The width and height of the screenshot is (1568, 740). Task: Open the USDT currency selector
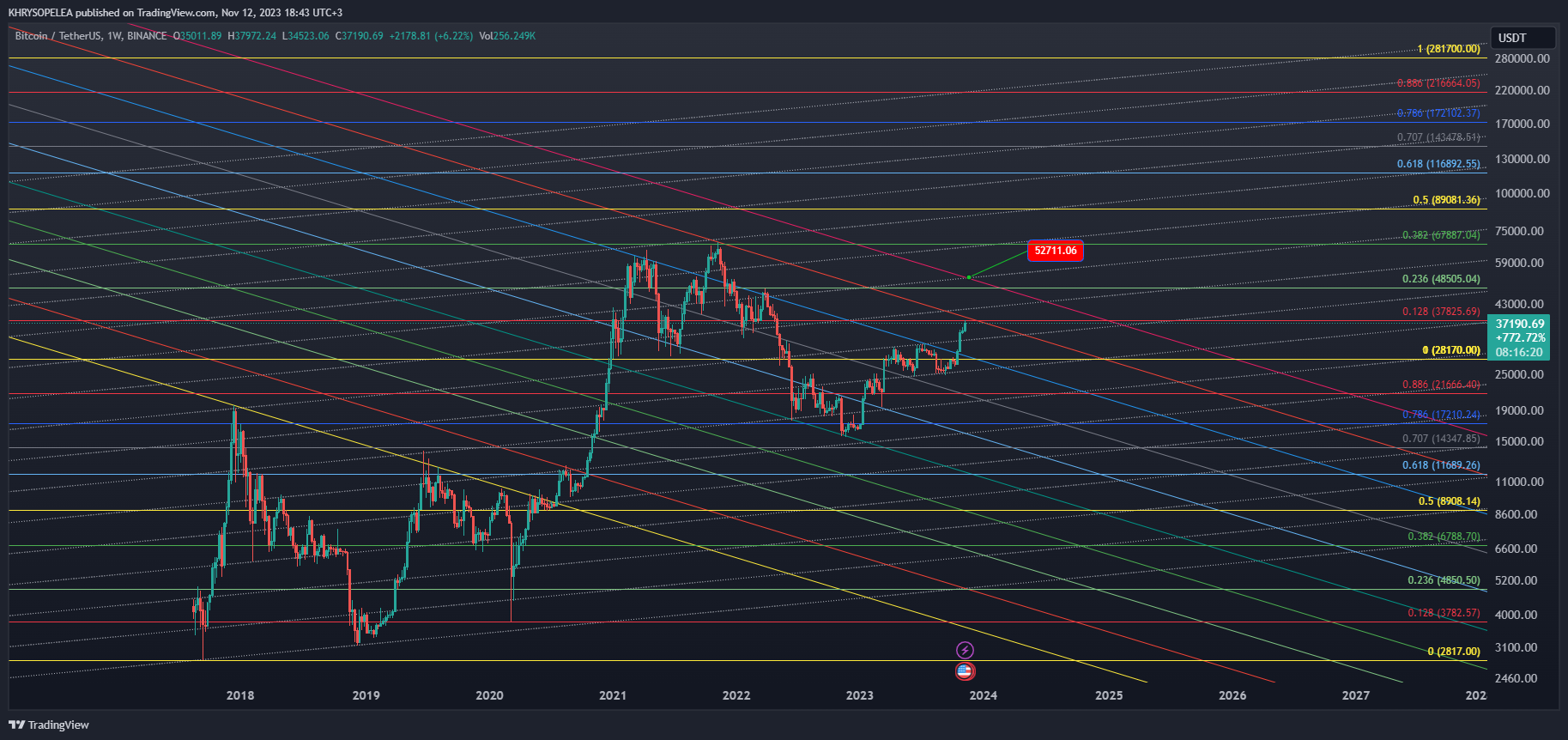click(x=1523, y=38)
